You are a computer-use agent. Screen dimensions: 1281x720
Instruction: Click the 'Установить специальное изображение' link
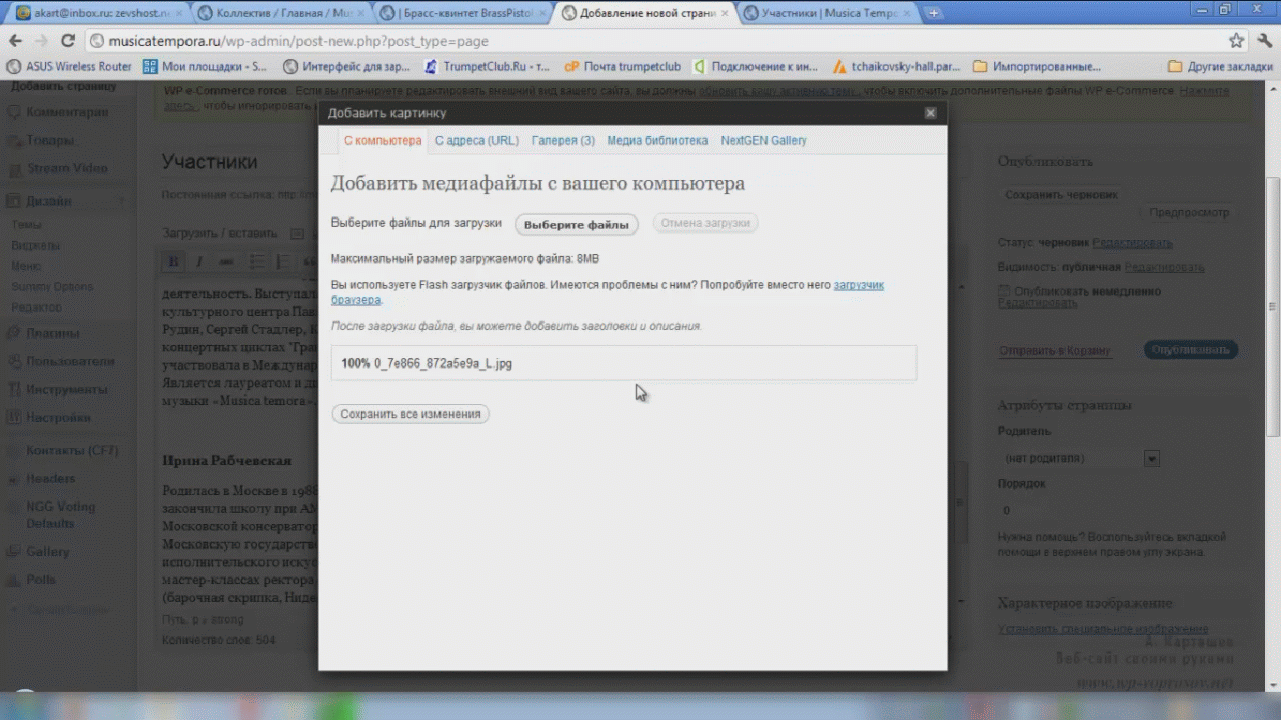click(x=1103, y=629)
